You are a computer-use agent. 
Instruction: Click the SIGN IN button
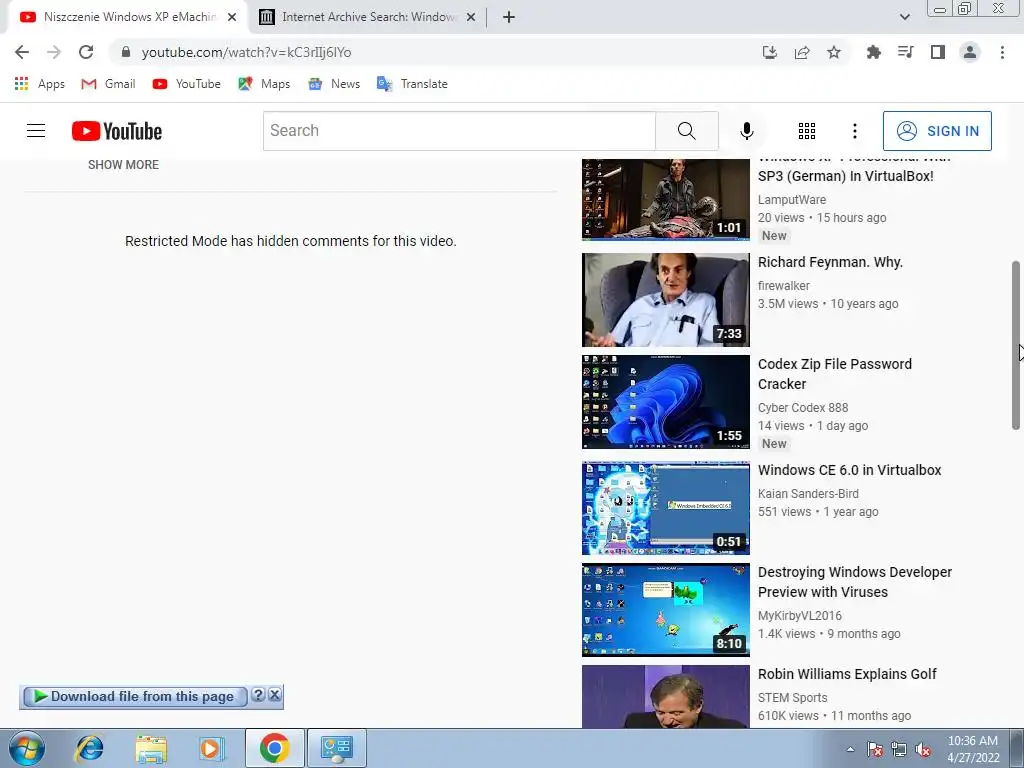coord(937,131)
